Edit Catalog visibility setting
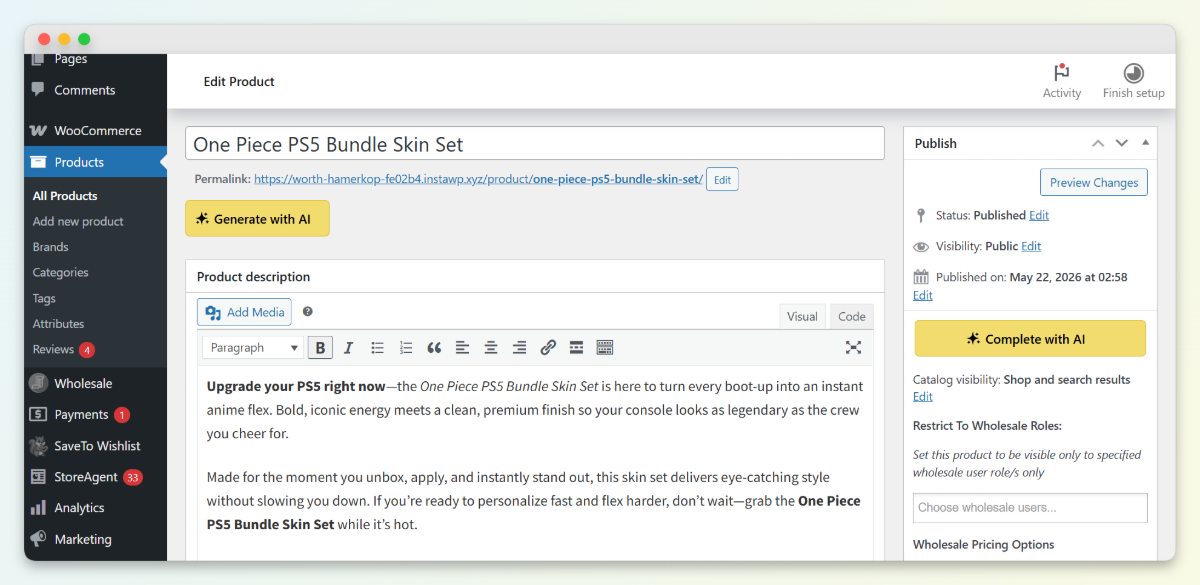1200x585 pixels. 922,397
